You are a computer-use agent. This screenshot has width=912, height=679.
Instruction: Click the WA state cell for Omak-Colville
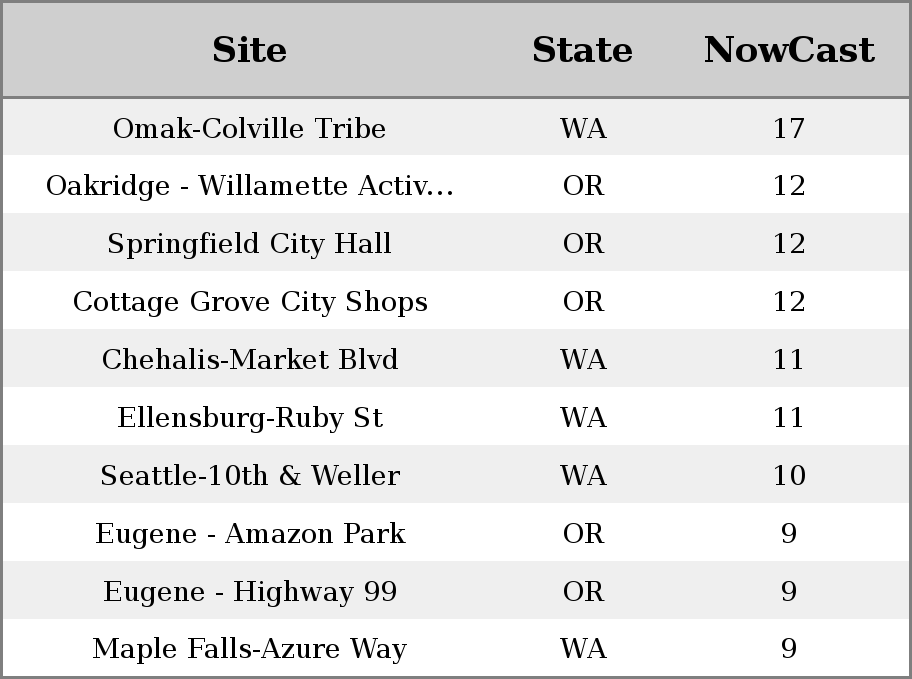582,129
